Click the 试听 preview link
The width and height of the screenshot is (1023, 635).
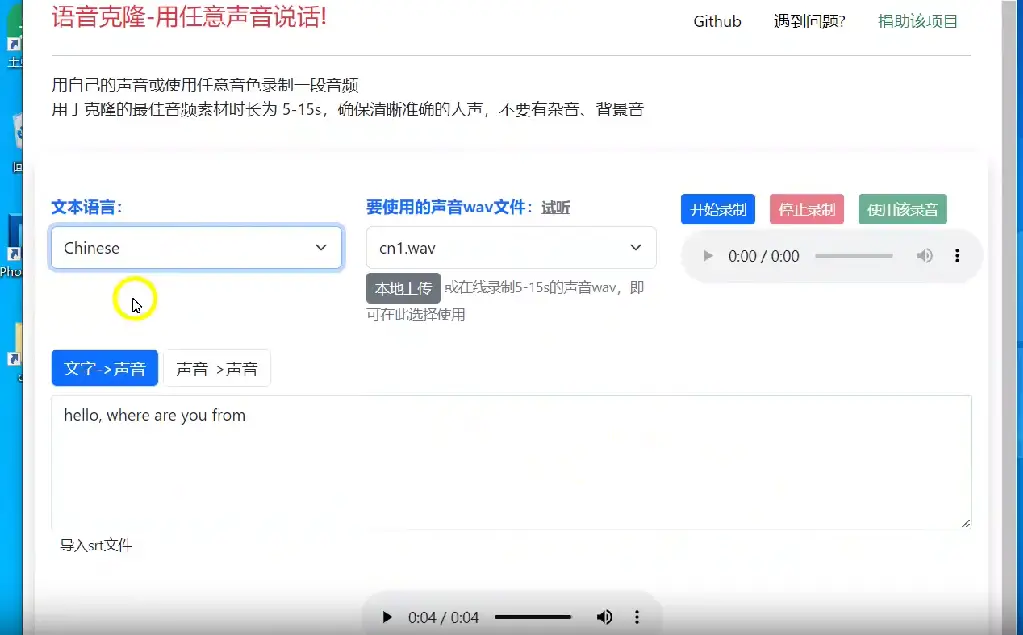click(556, 208)
